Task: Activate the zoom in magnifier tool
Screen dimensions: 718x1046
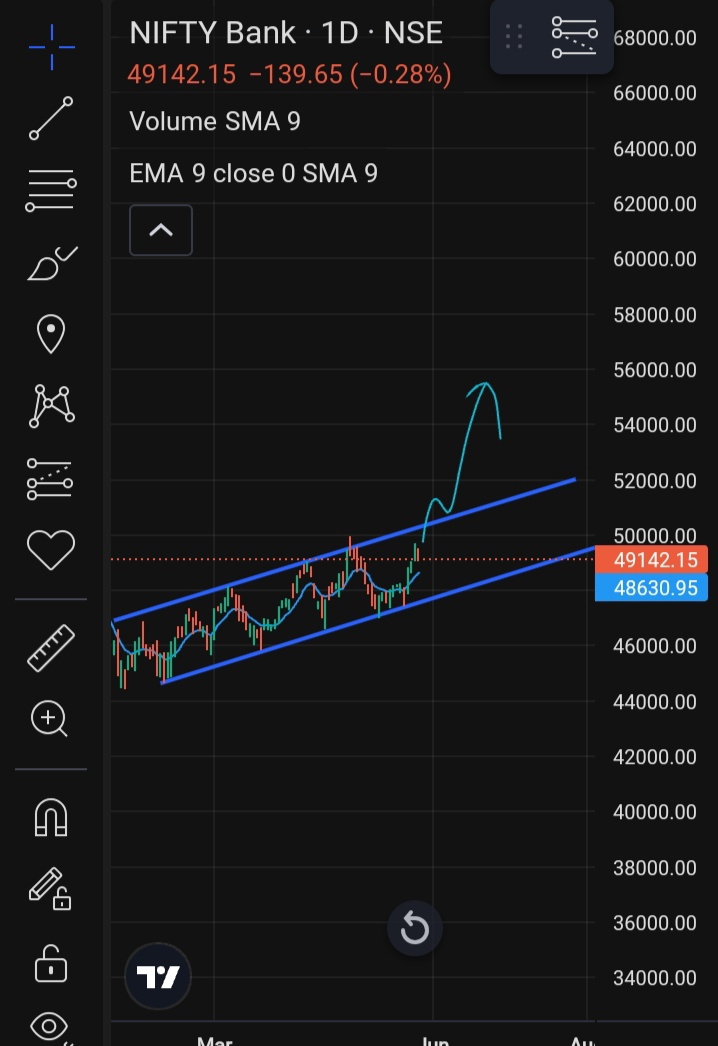Action: pyautogui.click(x=50, y=718)
